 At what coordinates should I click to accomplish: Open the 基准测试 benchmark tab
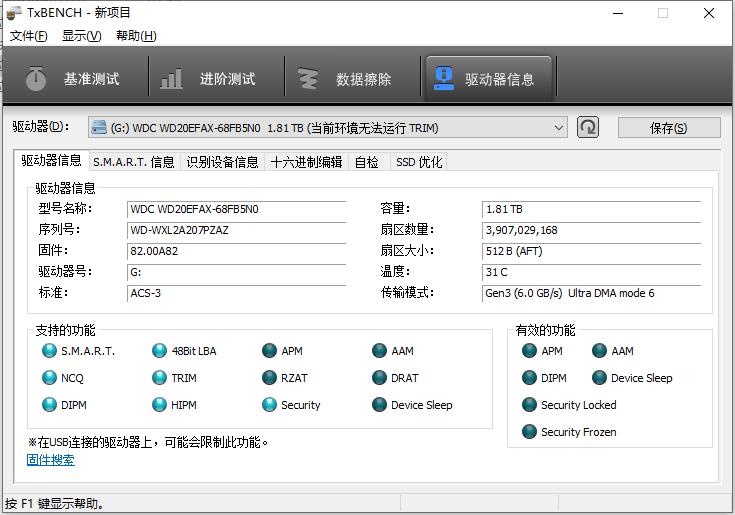click(x=75, y=78)
